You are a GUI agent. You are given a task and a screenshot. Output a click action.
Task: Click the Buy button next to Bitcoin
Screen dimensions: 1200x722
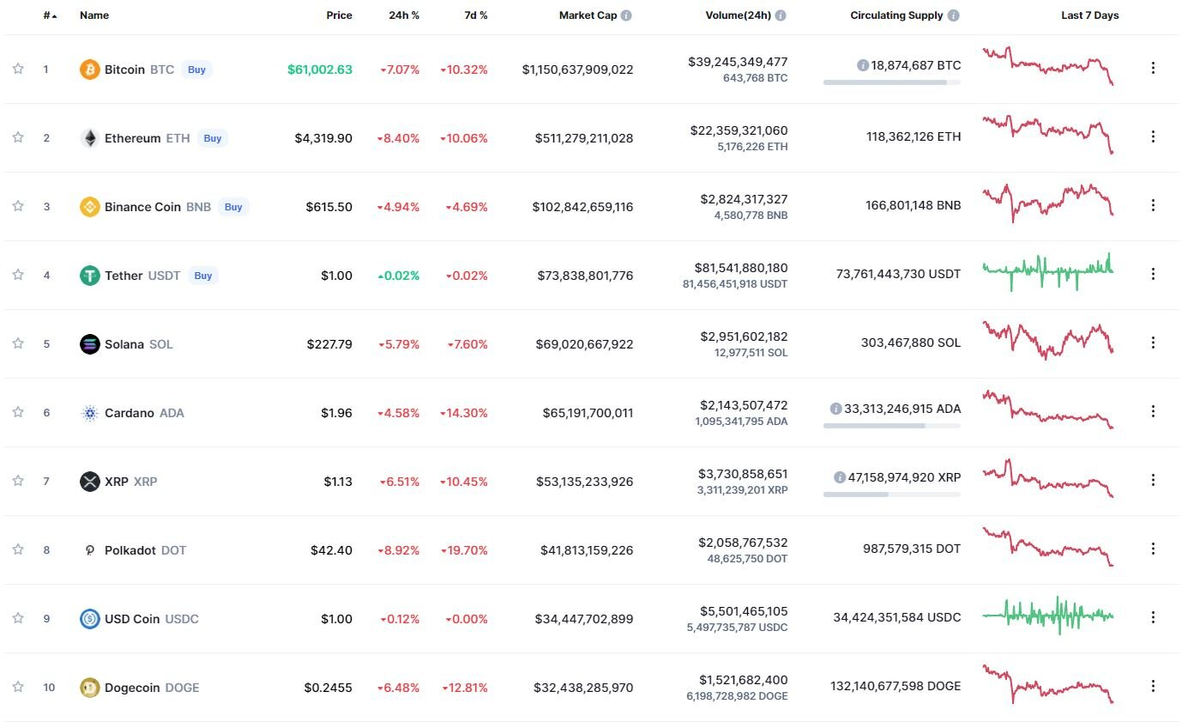(x=196, y=69)
